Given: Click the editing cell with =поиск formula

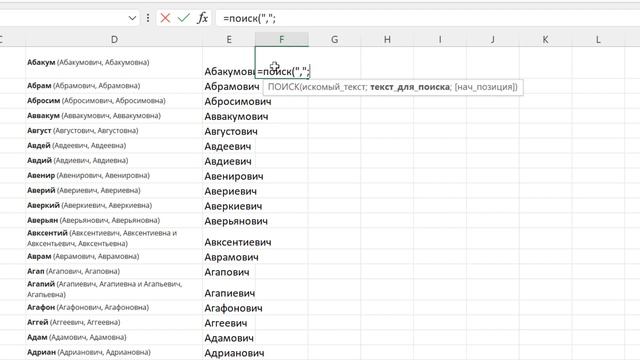Looking at the screenshot, I should 282,62.
